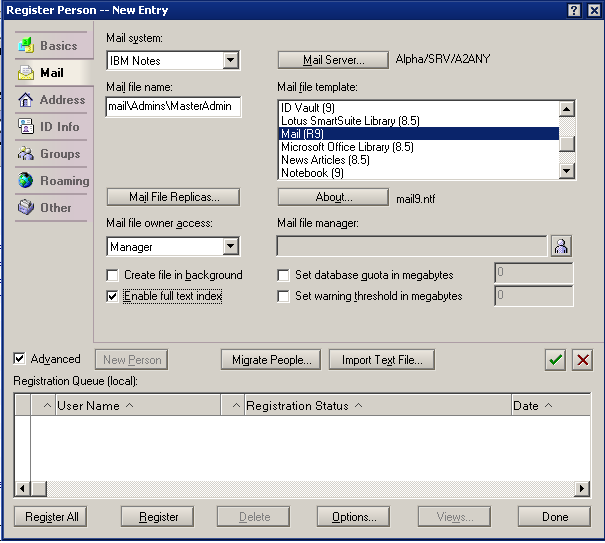Image resolution: width=605 pixels, height=543 pixels.
Task: Discard entry with red X button
Action: click(583, 360)
